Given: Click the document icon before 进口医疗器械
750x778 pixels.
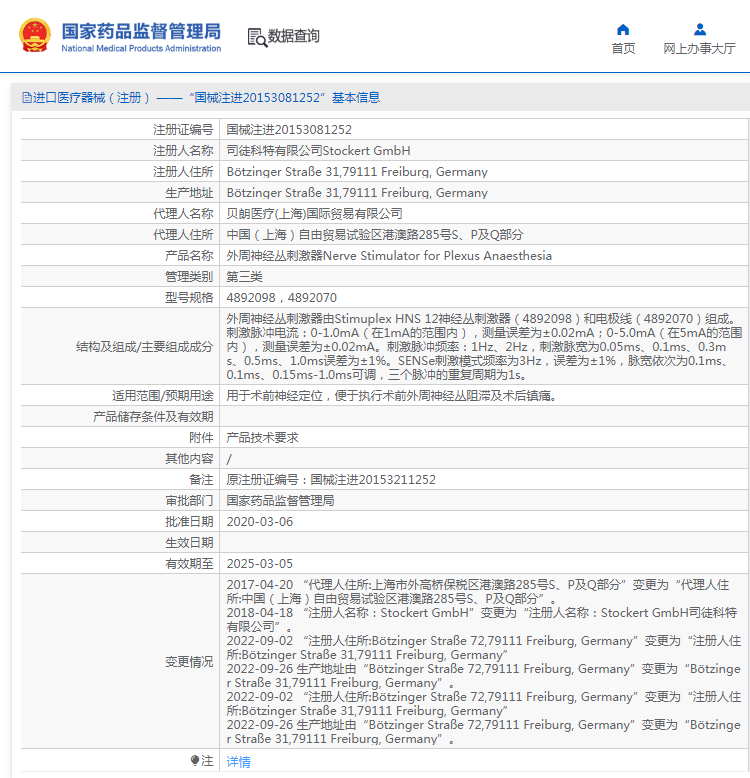Looking at the screenshot, I should coord(27,98).
